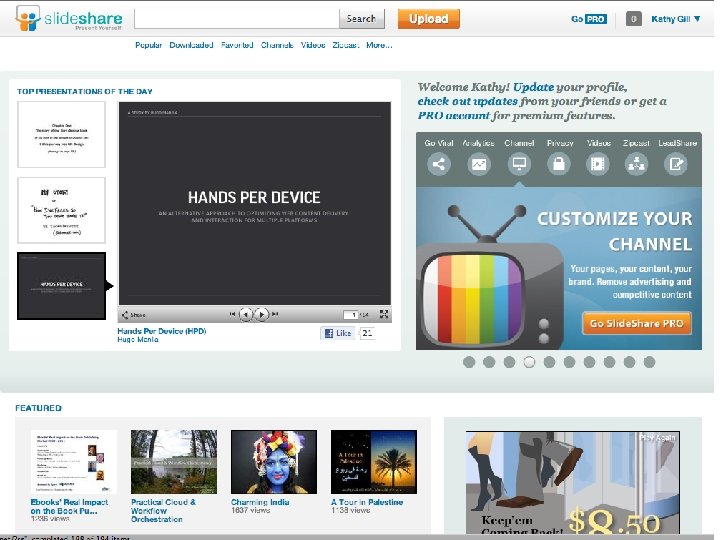The width and height of the screenshot is (720, 540).
Task: Click A Tour in Palestine link
Action: 367,502
